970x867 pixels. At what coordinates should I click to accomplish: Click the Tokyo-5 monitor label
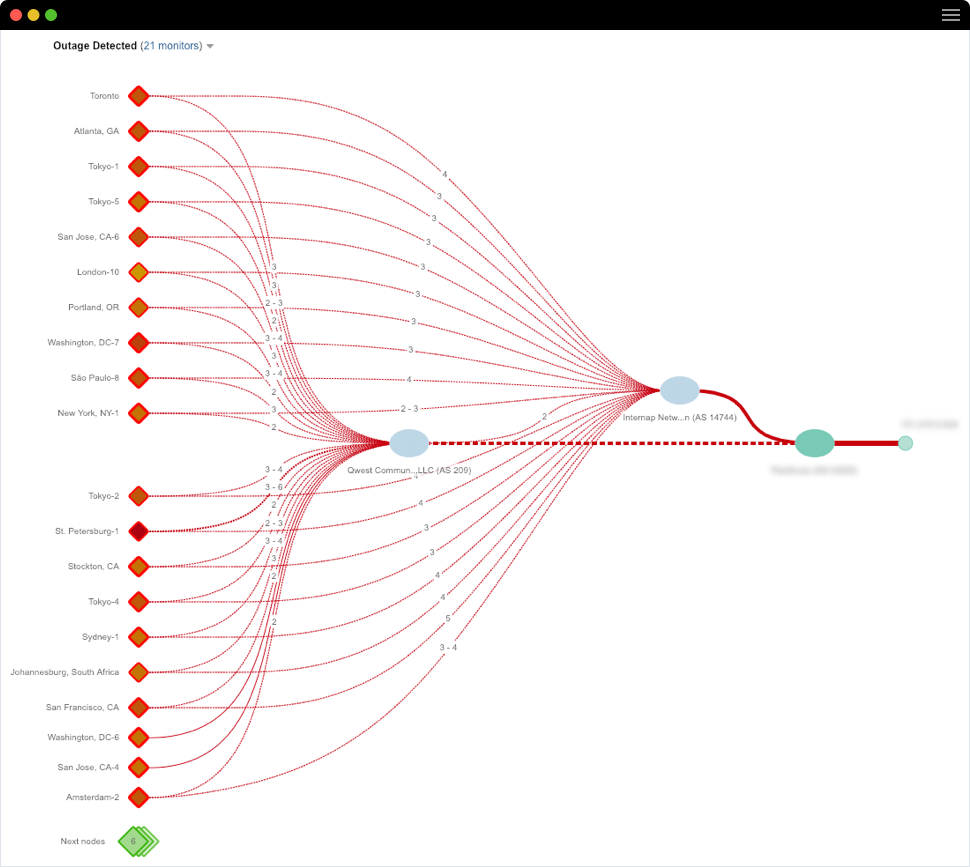tap(103, 201)
